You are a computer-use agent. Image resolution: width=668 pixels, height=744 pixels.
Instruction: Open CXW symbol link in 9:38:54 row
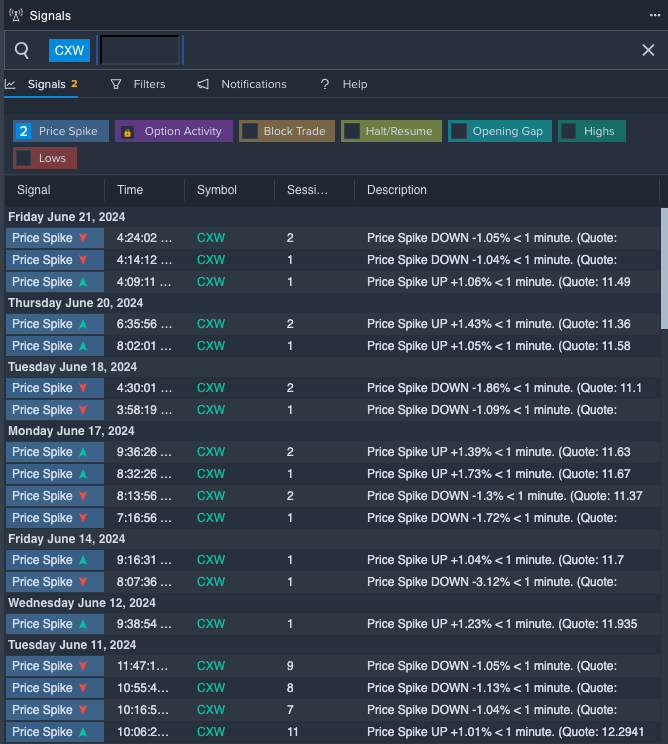pyautogui.click(x=211, y=624)
